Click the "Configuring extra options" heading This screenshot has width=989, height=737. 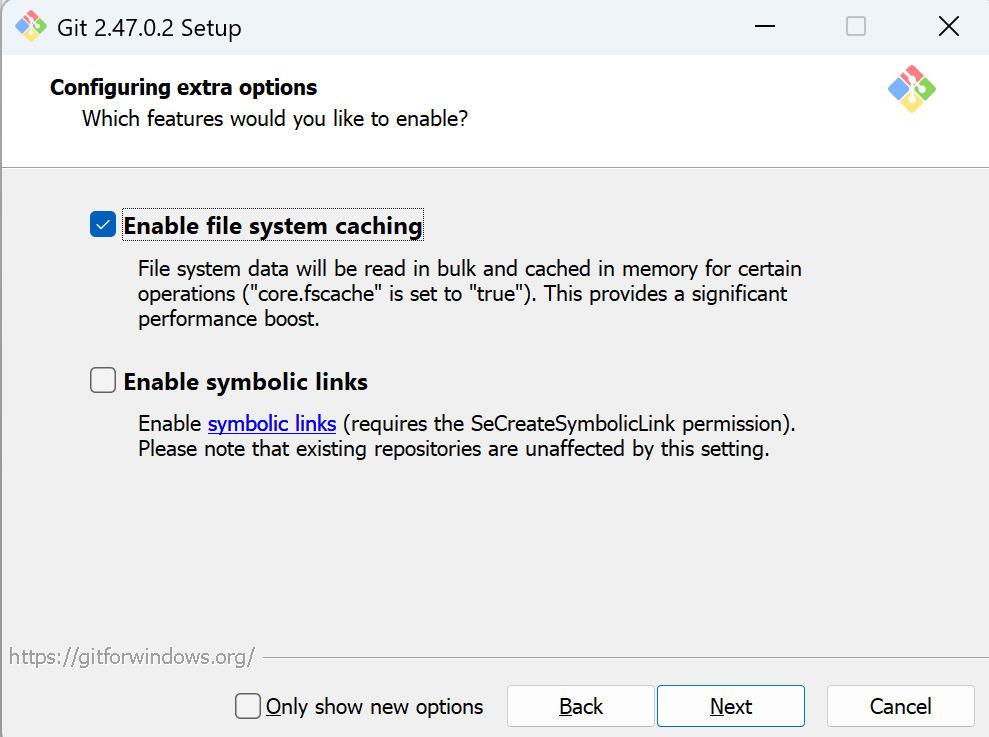coord(183,87)
